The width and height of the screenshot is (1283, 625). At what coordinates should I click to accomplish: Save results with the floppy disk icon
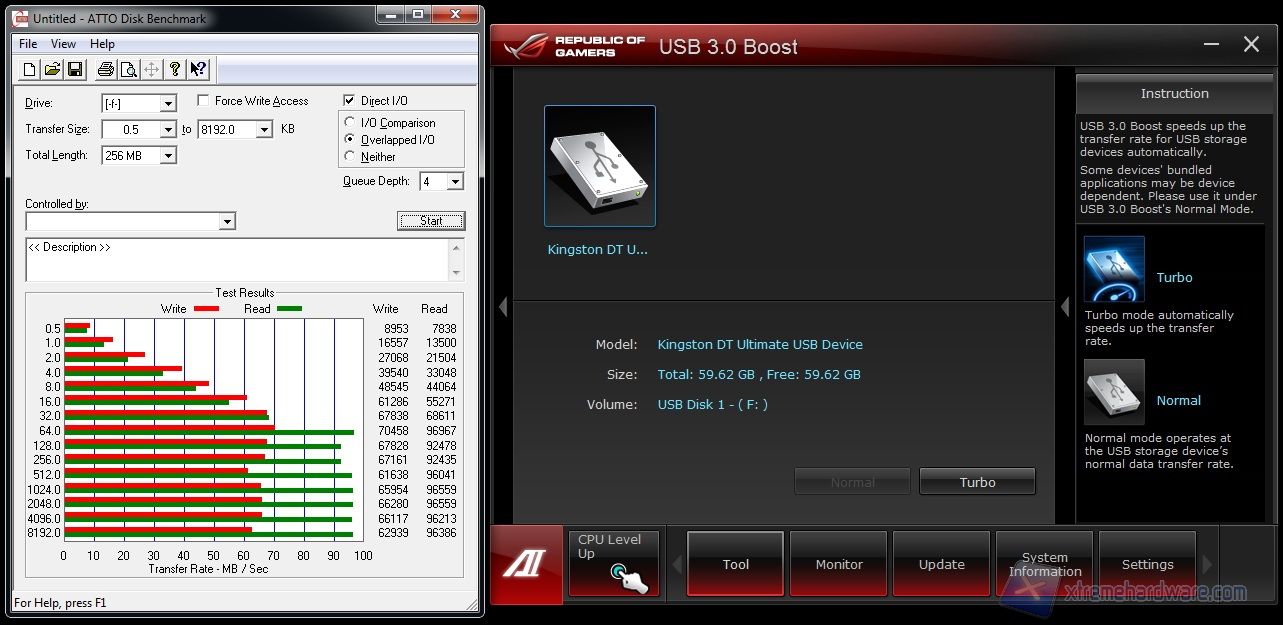[x=73, y=69]
